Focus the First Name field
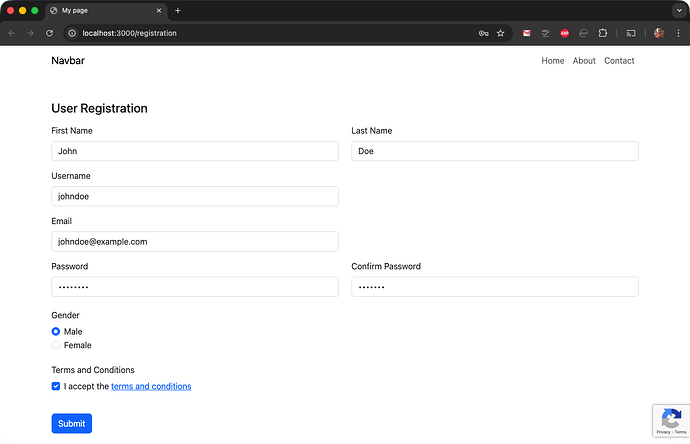The height and width of the screenshot is (444, 690). point(195,151)
